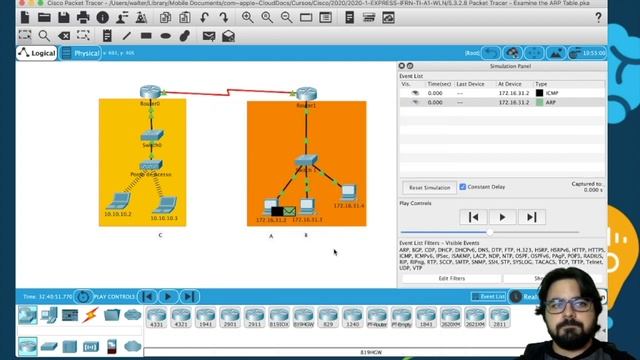The image size is (640, 360).
Task: Click Event List button in bottom bar
Action: pyautogui.click(x=488, y=296)
